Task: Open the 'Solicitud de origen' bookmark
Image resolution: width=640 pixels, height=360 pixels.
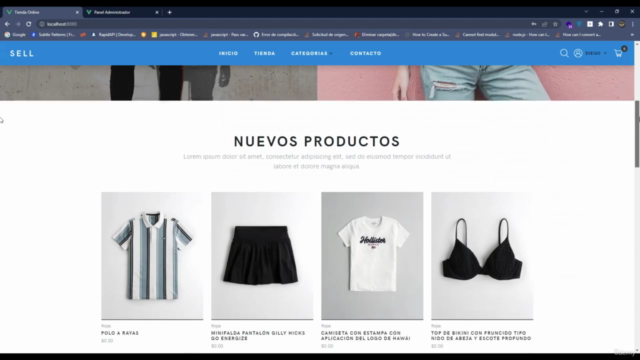Action: click(326, 35)
